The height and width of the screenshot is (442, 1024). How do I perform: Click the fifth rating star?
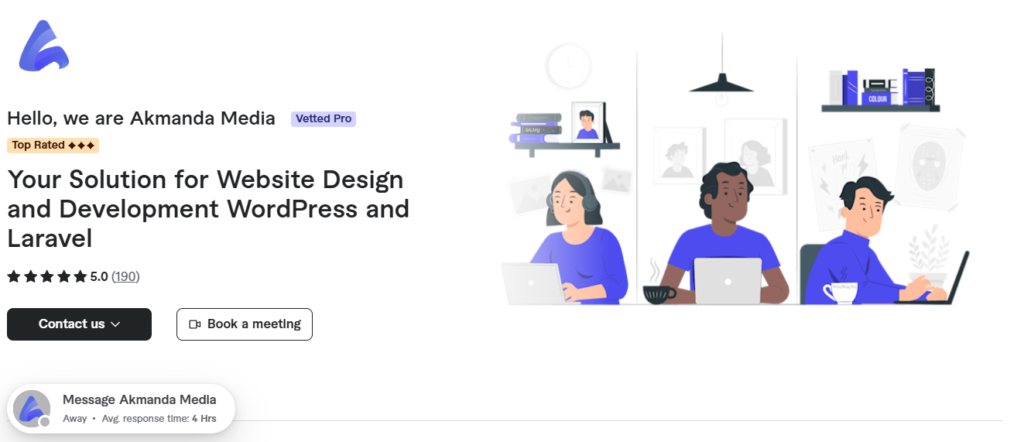tap(80, 277)
